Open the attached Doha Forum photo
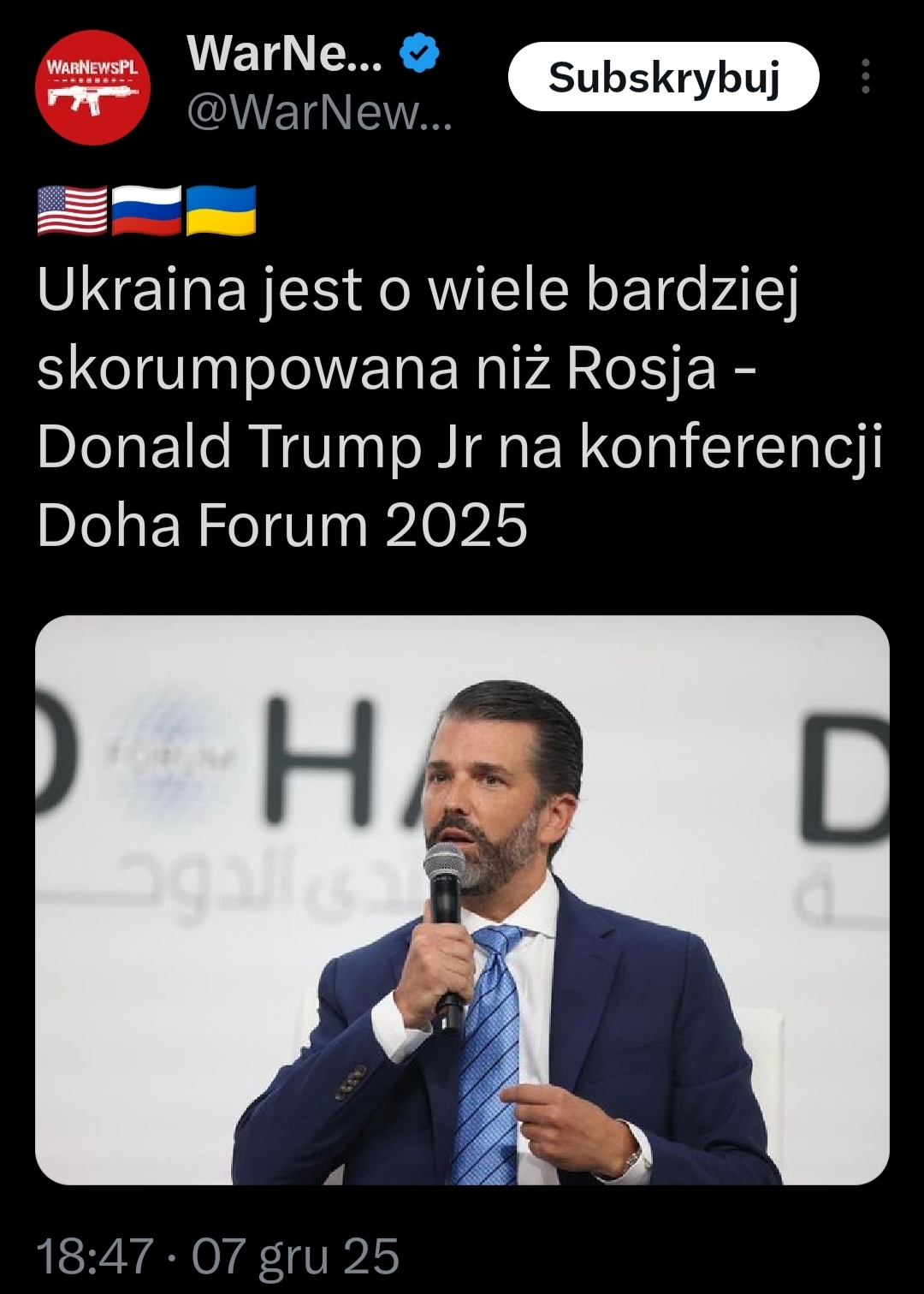Viewport: 924px width, 1294px height. coord(462,900)
